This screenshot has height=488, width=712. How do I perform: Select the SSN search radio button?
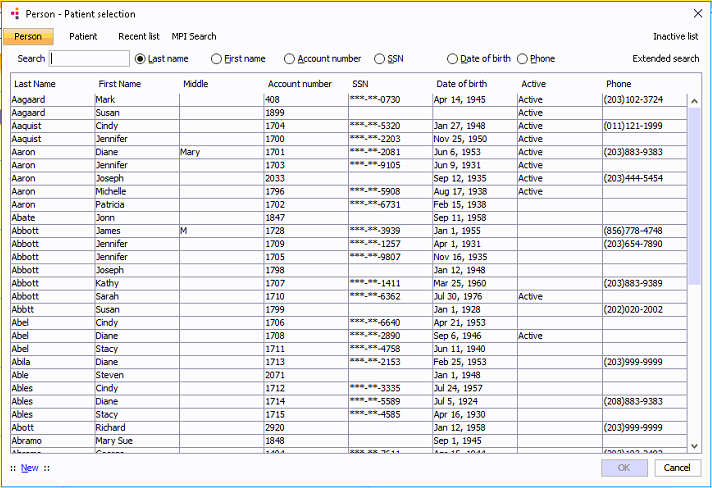click(379, 59)
